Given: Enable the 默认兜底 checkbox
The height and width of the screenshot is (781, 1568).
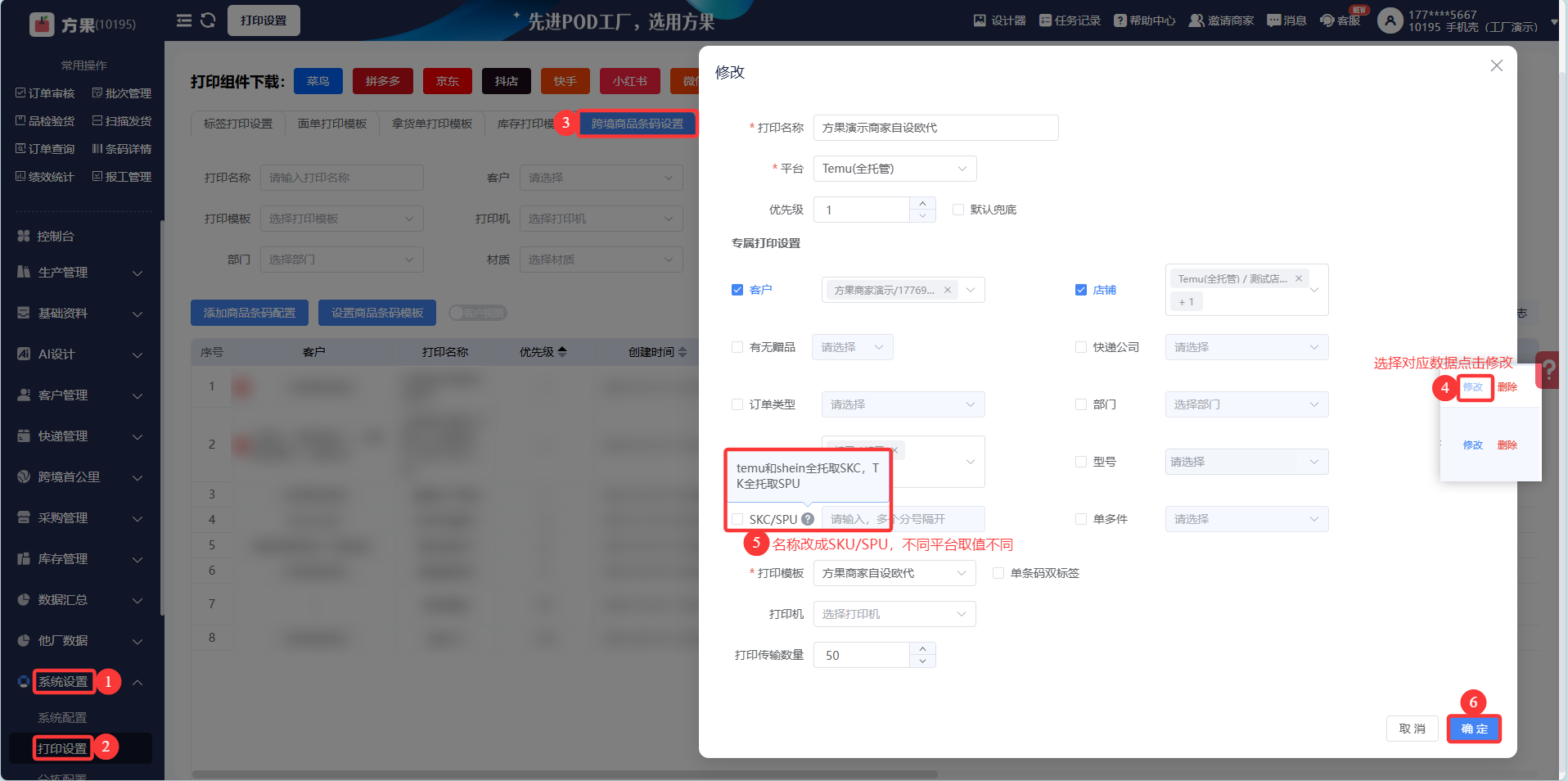Looking at the screenshot, I should pos(958,210).
